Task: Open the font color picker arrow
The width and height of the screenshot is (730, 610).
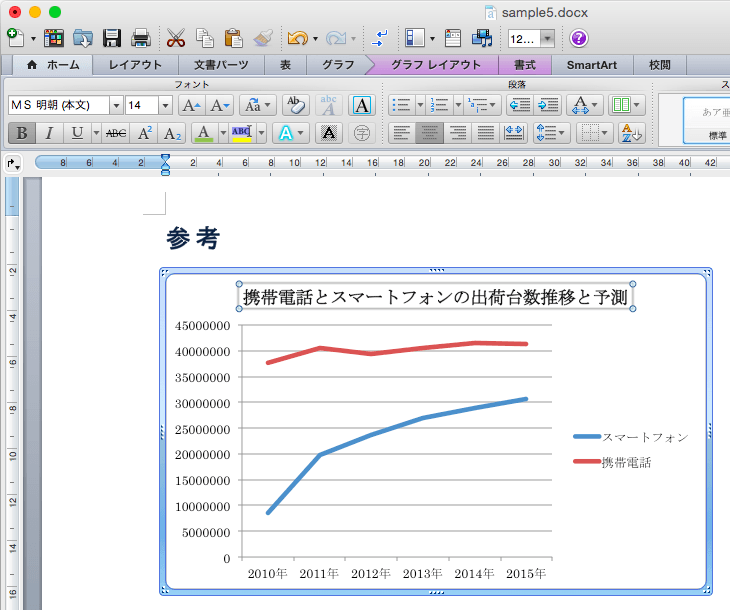Action: (223, 133)
